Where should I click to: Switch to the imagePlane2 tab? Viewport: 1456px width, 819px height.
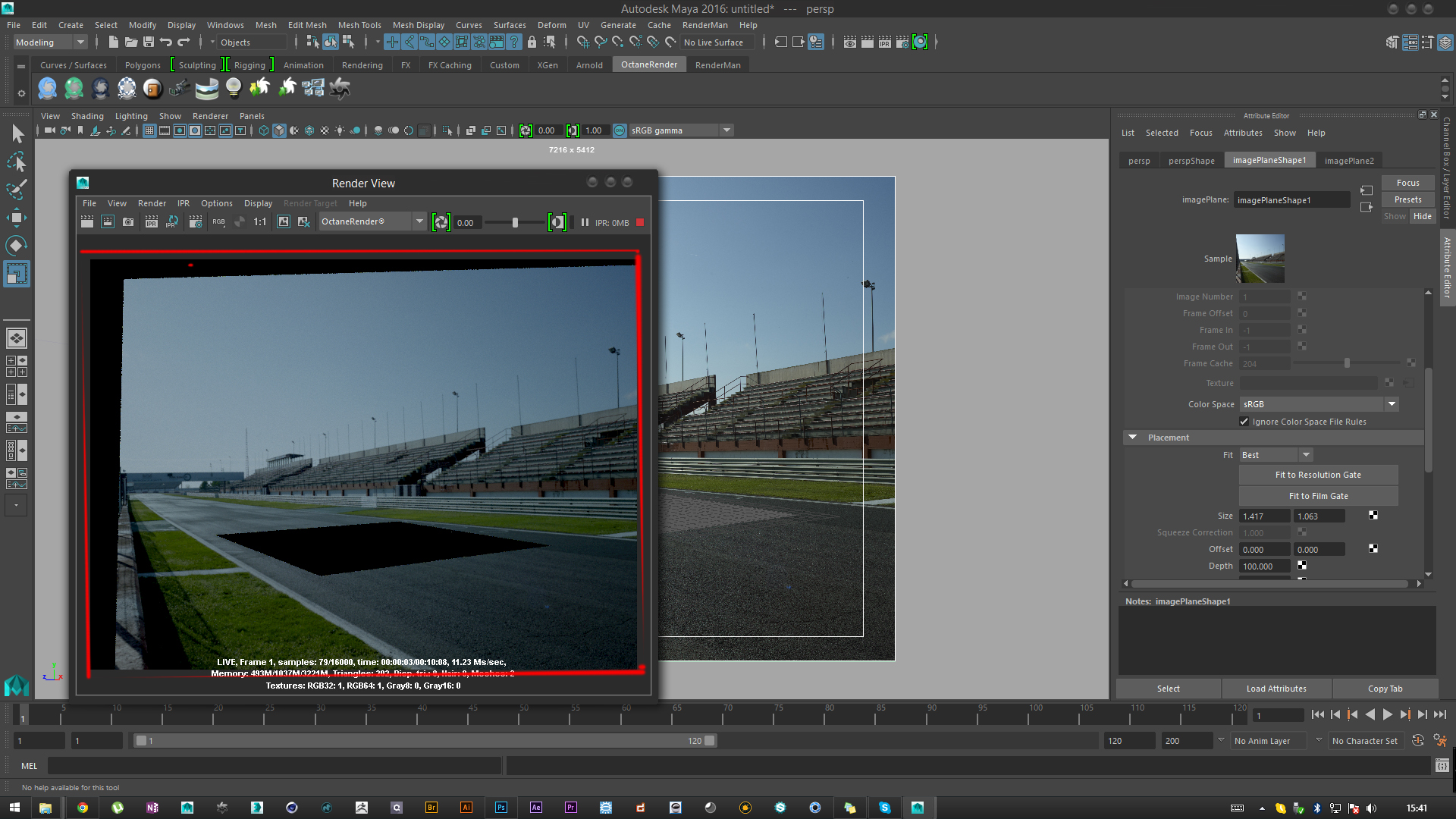click(x=1348, y=161)
